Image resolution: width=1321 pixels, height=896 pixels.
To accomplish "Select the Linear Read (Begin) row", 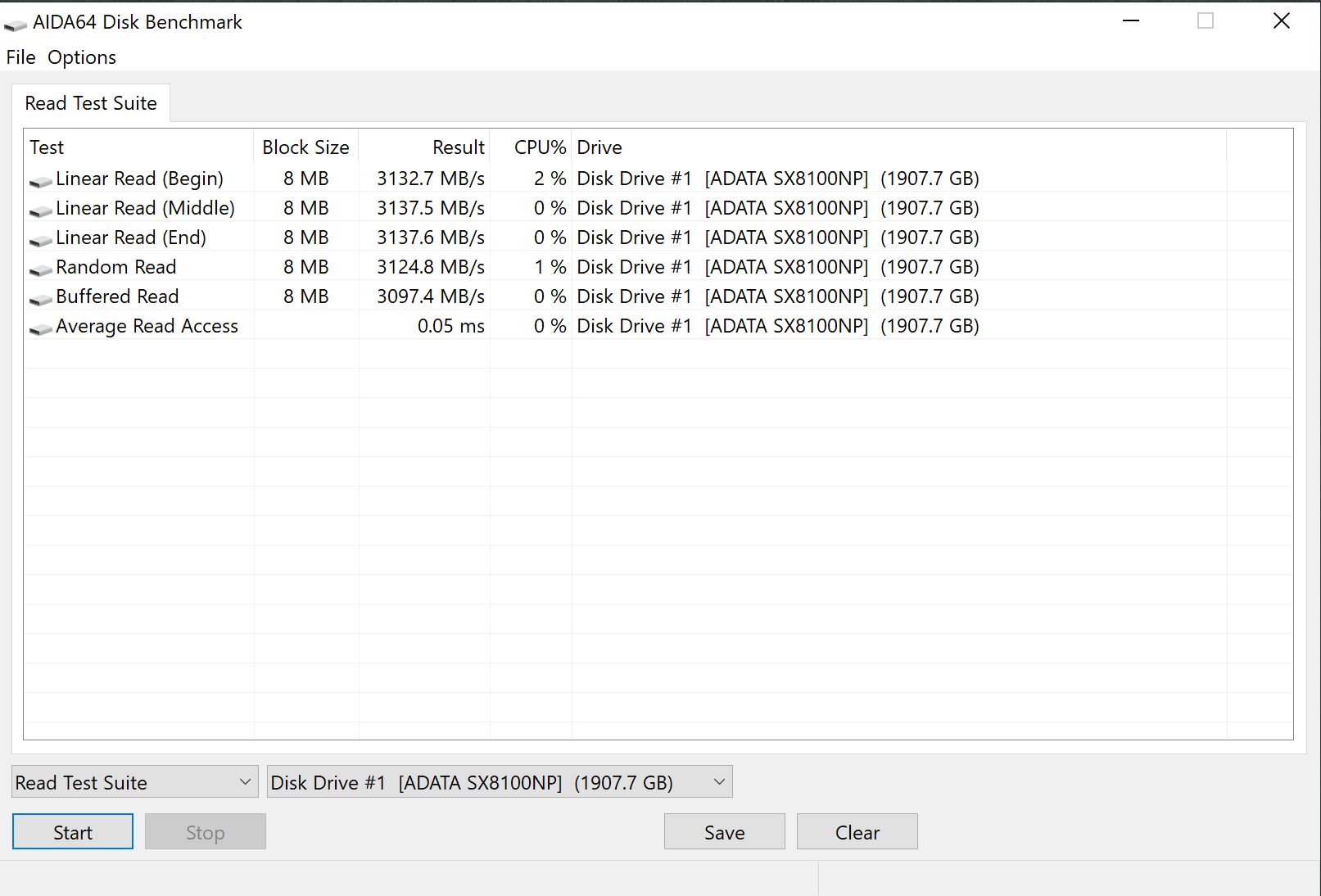I will 658,179.
